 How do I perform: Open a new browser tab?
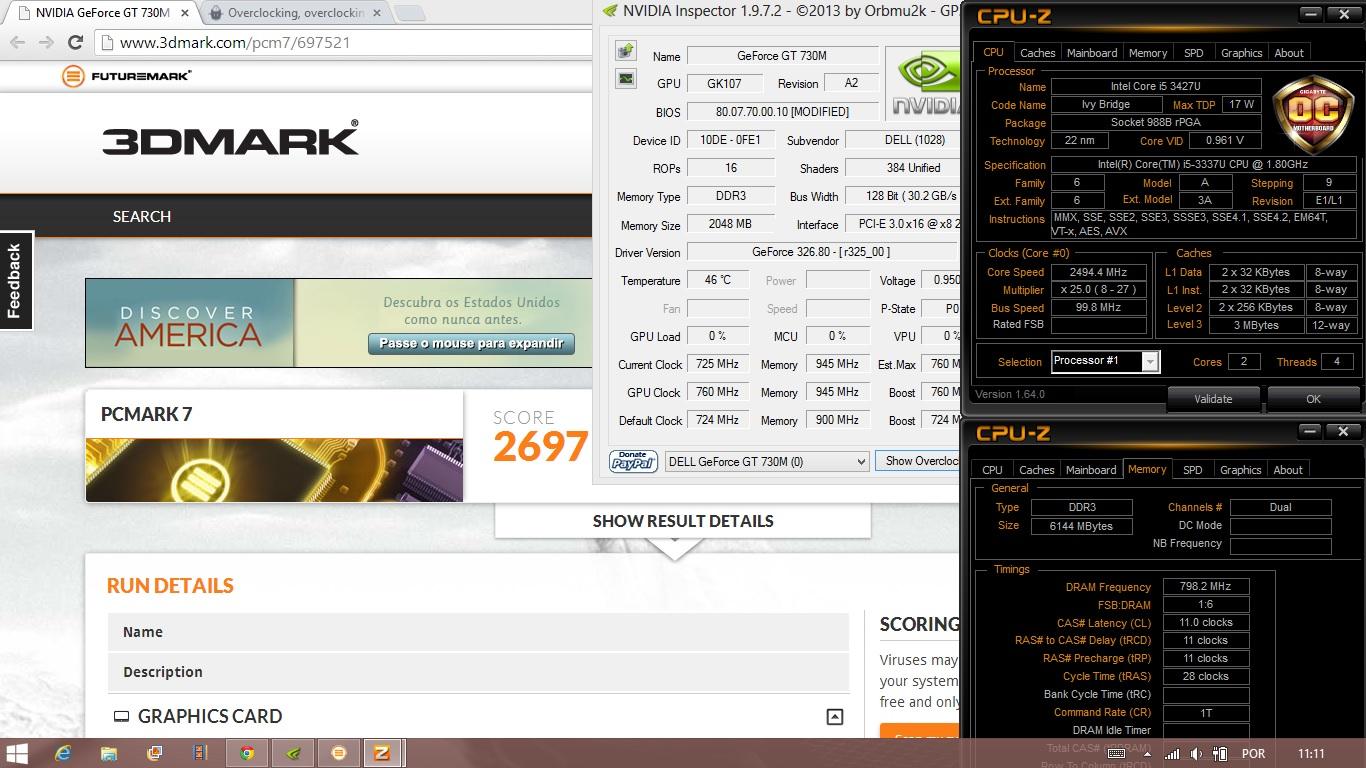(x=409, y=13)
